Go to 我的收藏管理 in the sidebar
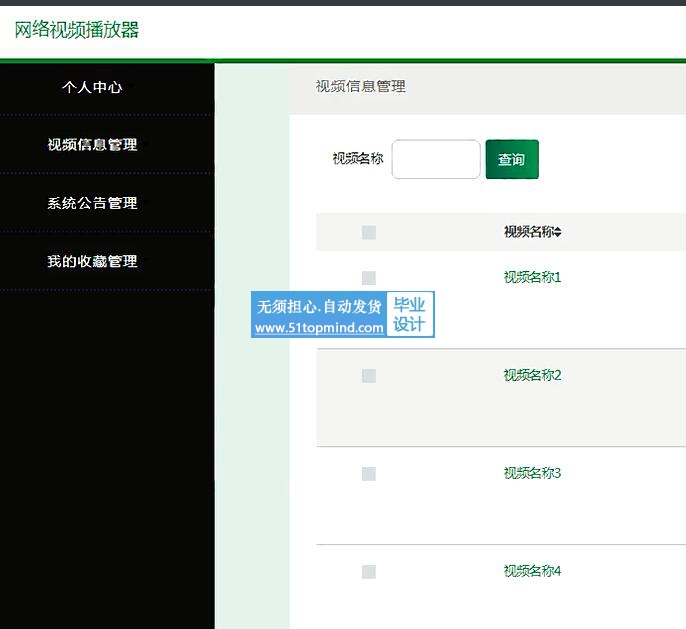The width and height of the screenshot is (686, 629). pyautogui.click(x=92, y=261)
